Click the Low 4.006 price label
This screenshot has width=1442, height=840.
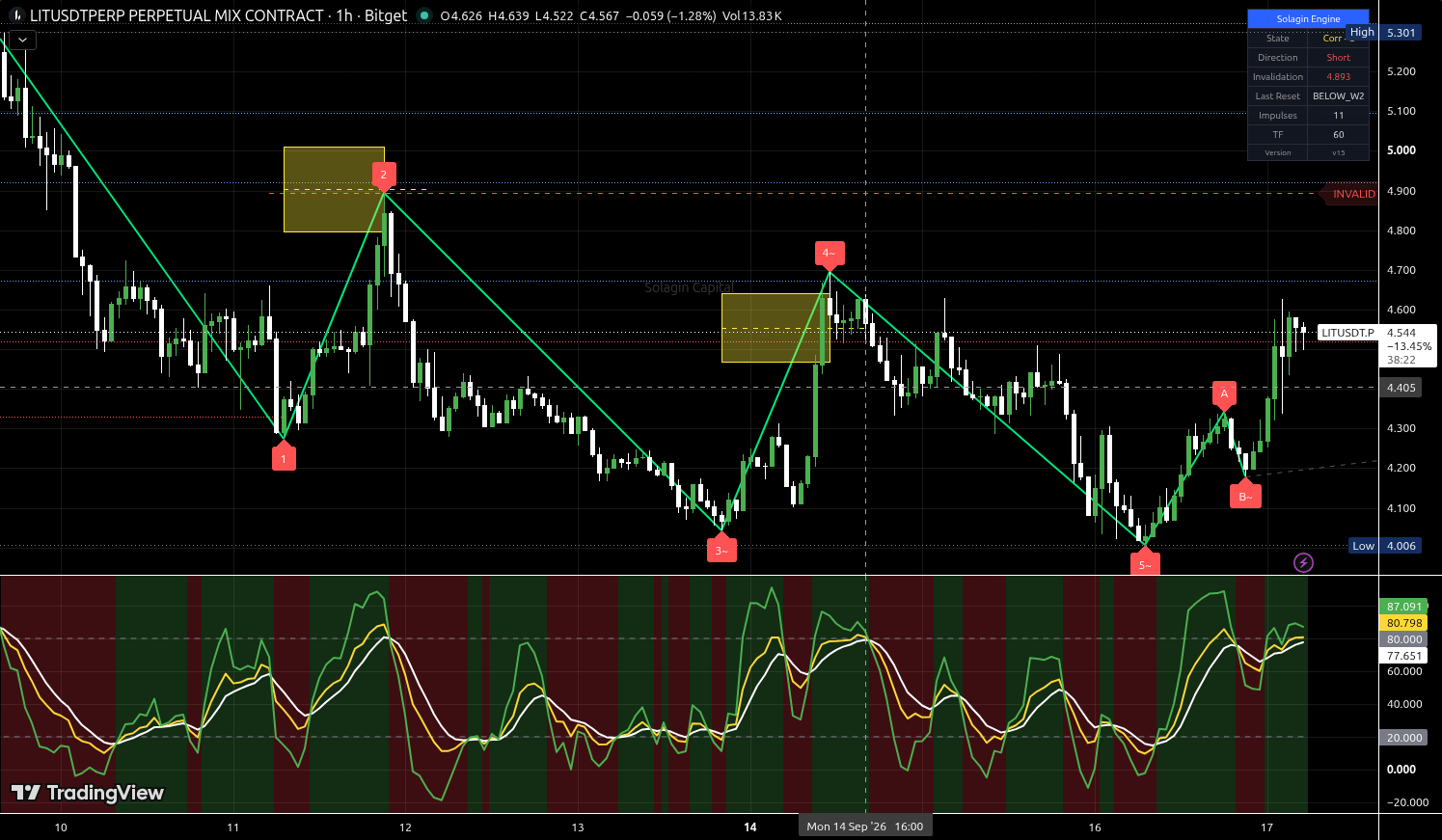click(x=1384, y=546)
